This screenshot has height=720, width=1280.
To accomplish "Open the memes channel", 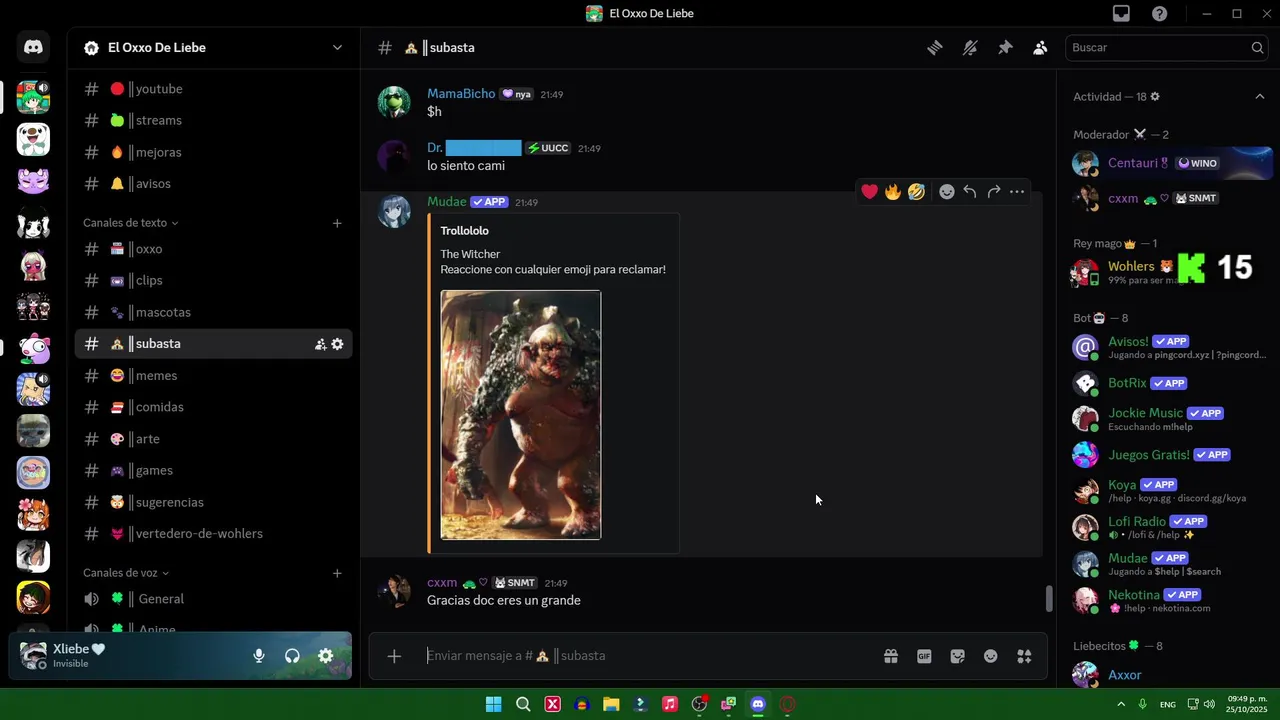I will coord(213,376).
